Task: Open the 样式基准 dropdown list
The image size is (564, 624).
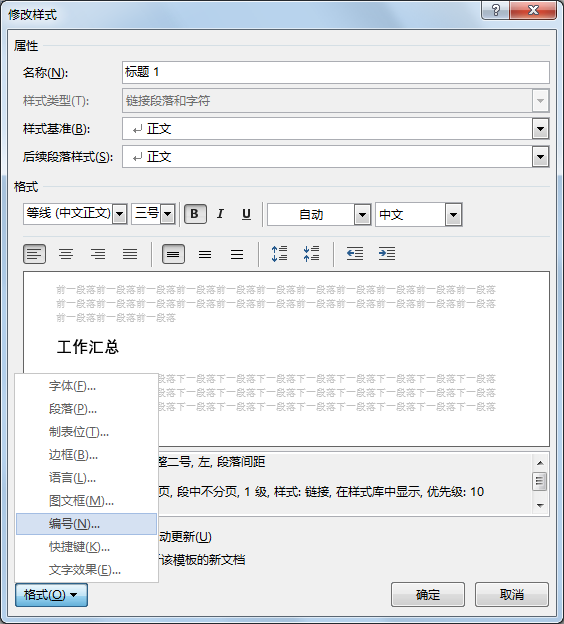Action: point(540,129)
